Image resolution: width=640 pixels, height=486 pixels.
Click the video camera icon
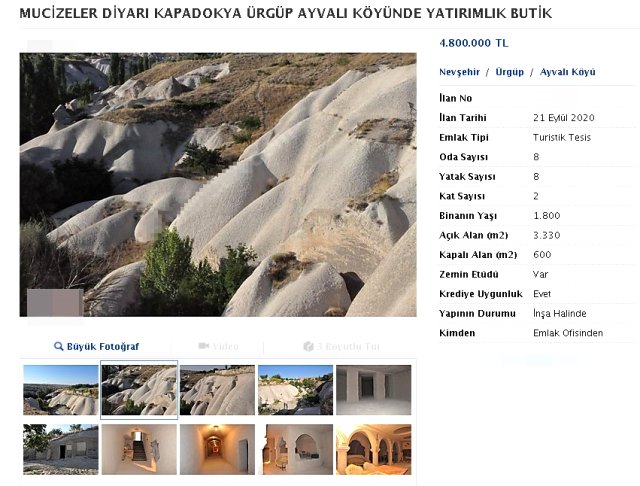(203, 346)
